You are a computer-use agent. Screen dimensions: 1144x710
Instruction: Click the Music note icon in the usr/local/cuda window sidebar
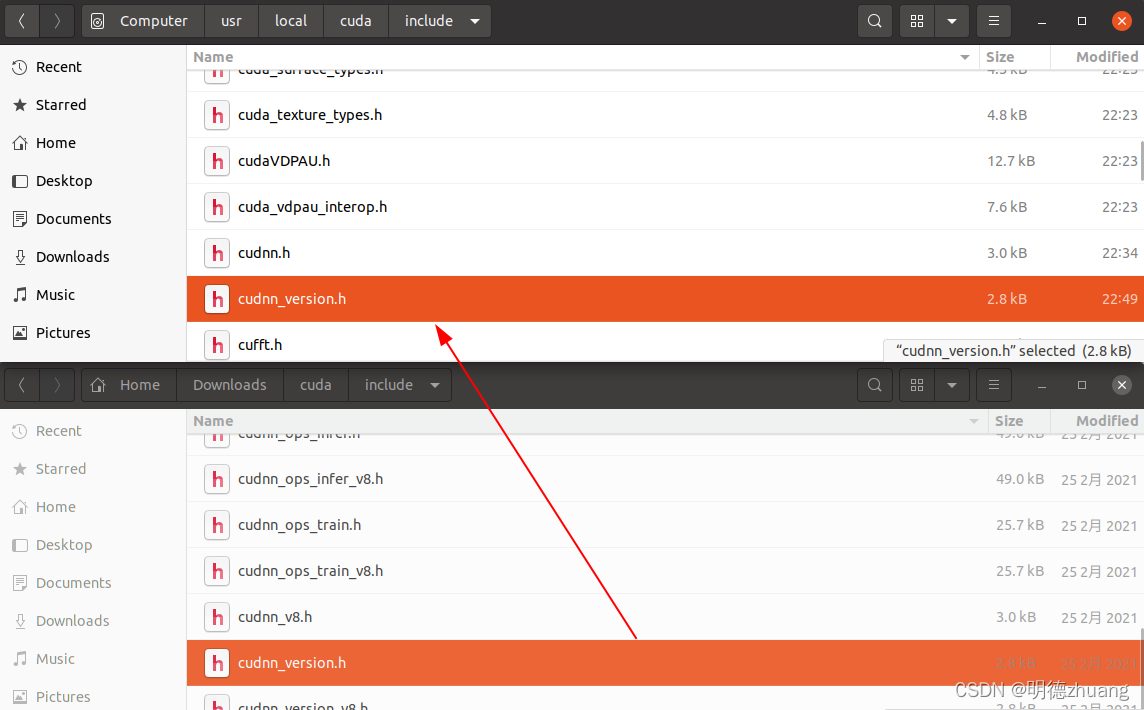[x=20, y=295]
